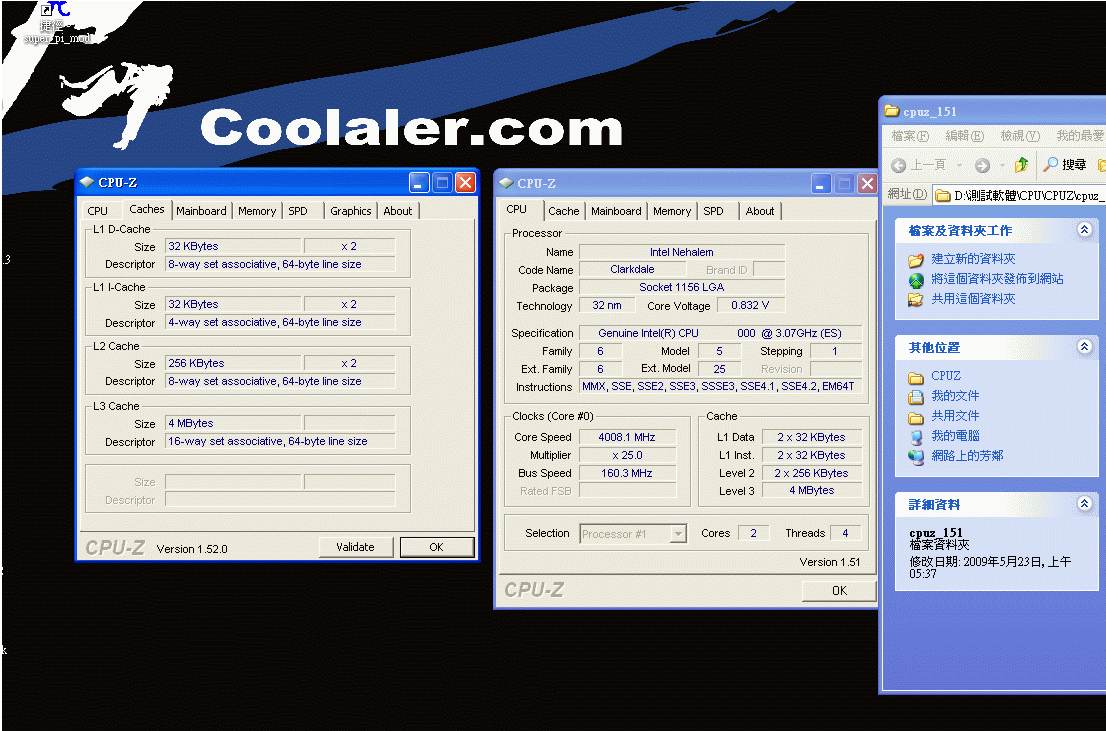Collapse the 其他位置 panel
Screen dimensions: 1106x731
pyautogui.click(x=1085, y=346)
